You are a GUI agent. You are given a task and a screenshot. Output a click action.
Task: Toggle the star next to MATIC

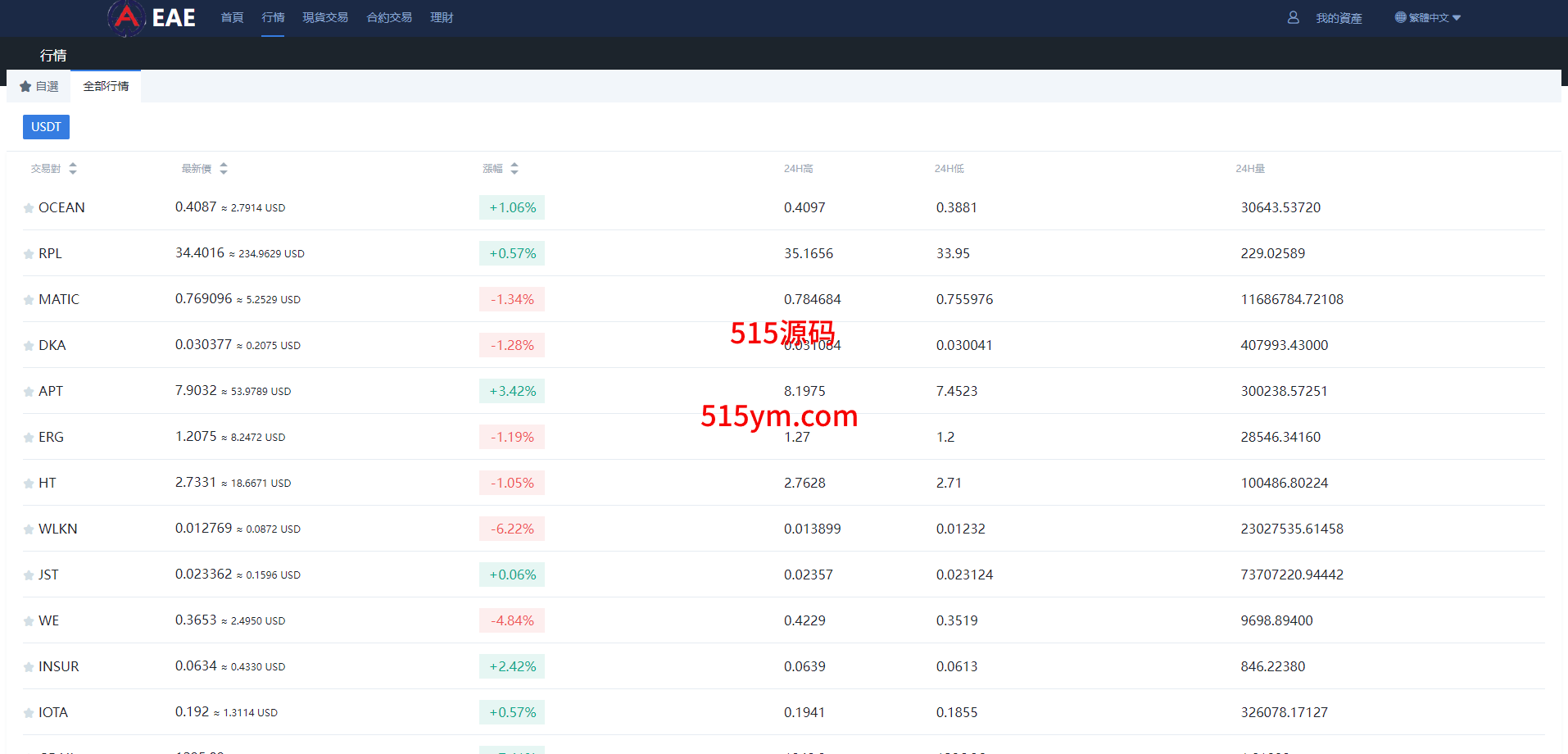pos(29,300)
